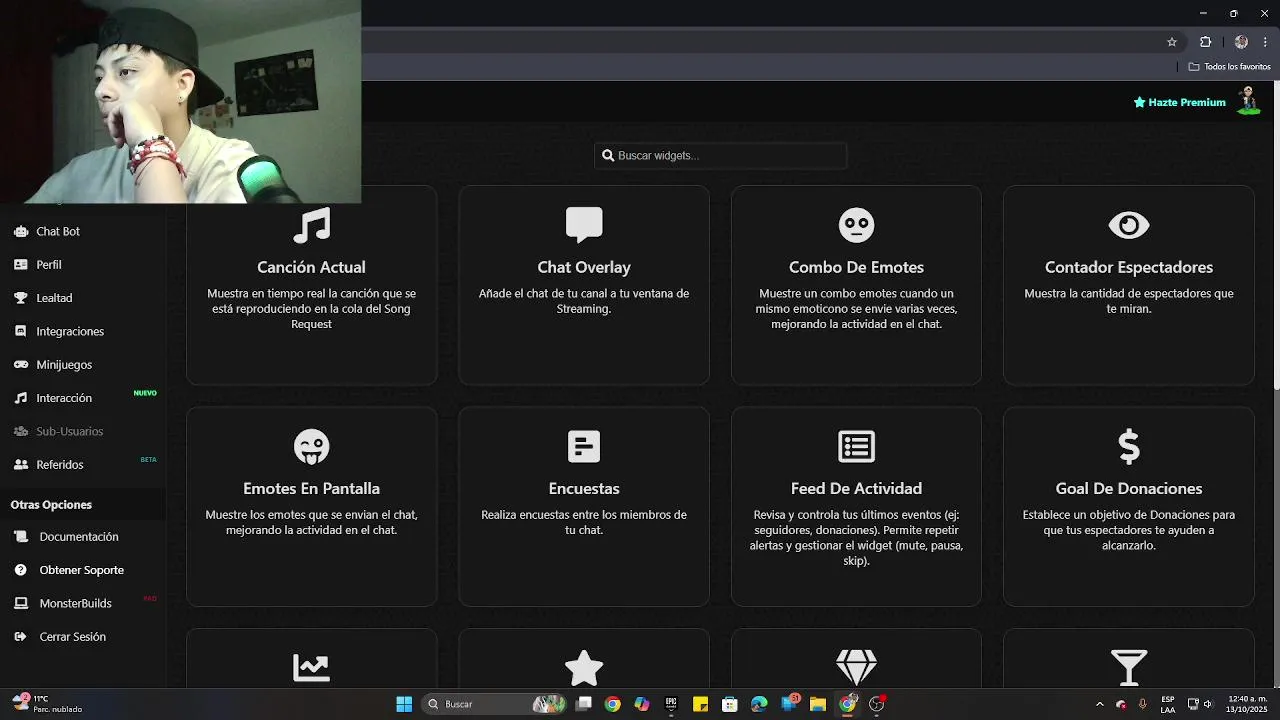Click the Encuestas widget title

click(x=584, y=488)
